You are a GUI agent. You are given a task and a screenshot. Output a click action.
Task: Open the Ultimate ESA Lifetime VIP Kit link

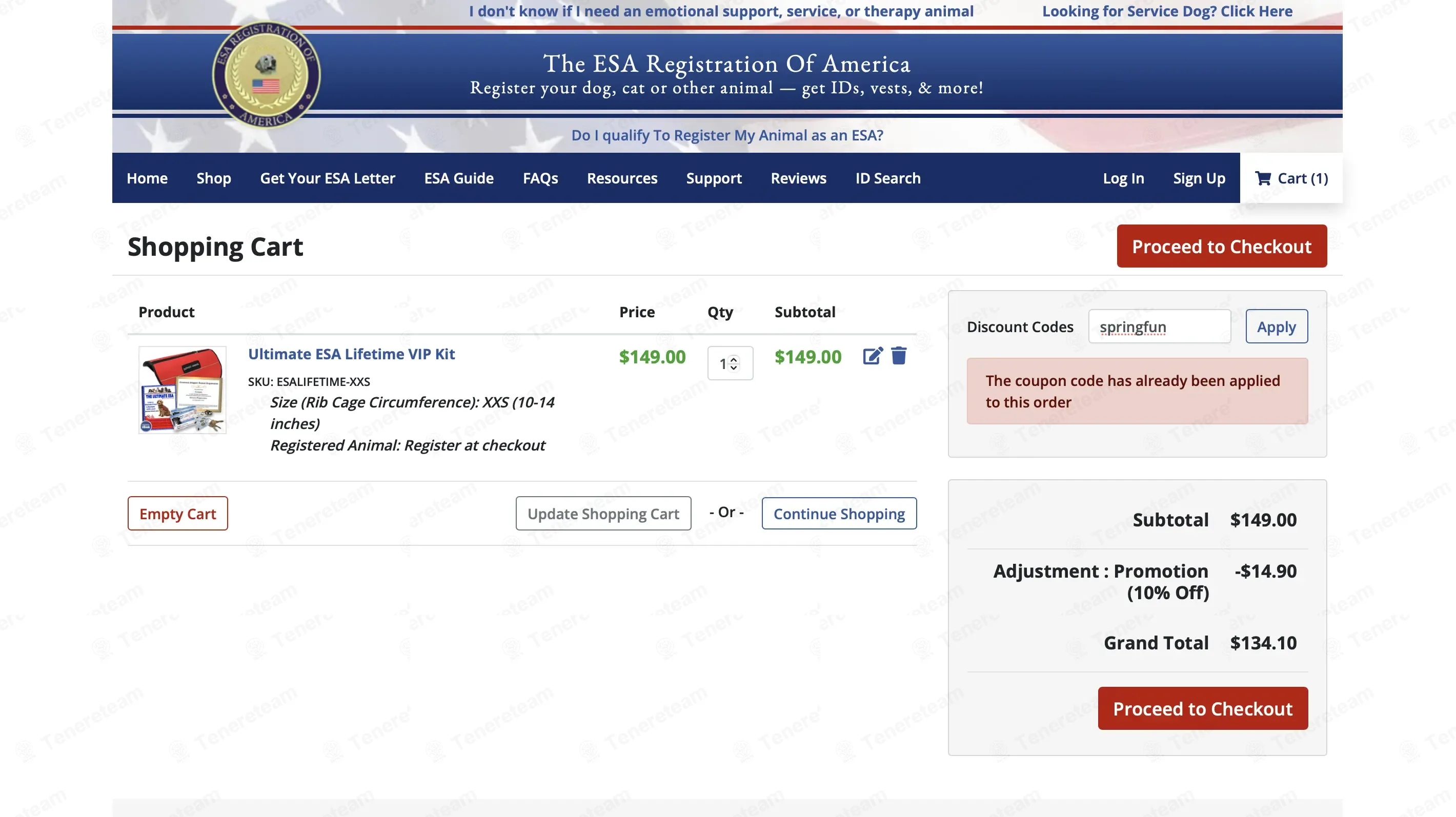(x=351, y=354)
